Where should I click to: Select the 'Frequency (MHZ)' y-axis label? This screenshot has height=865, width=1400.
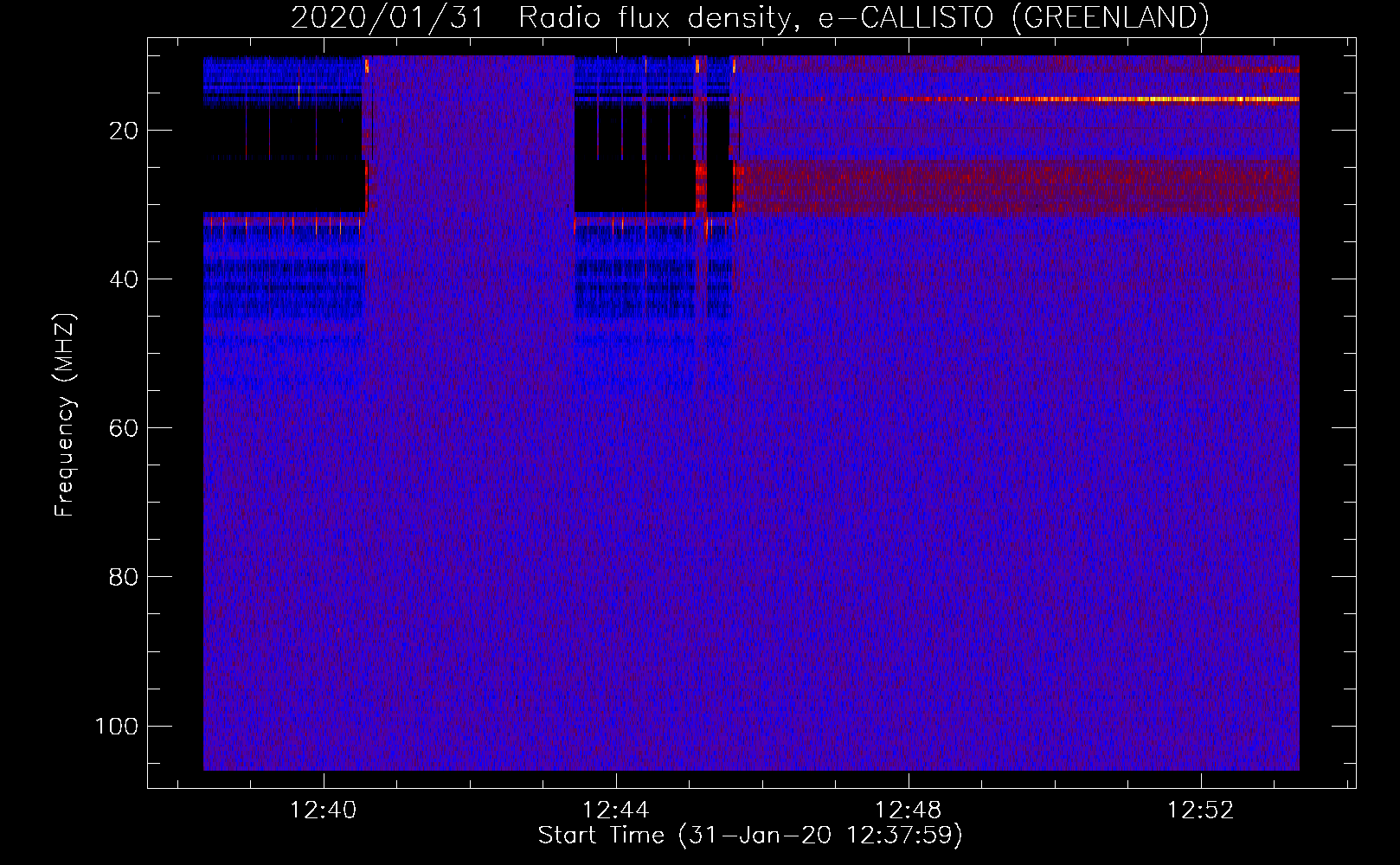point(65,414)
